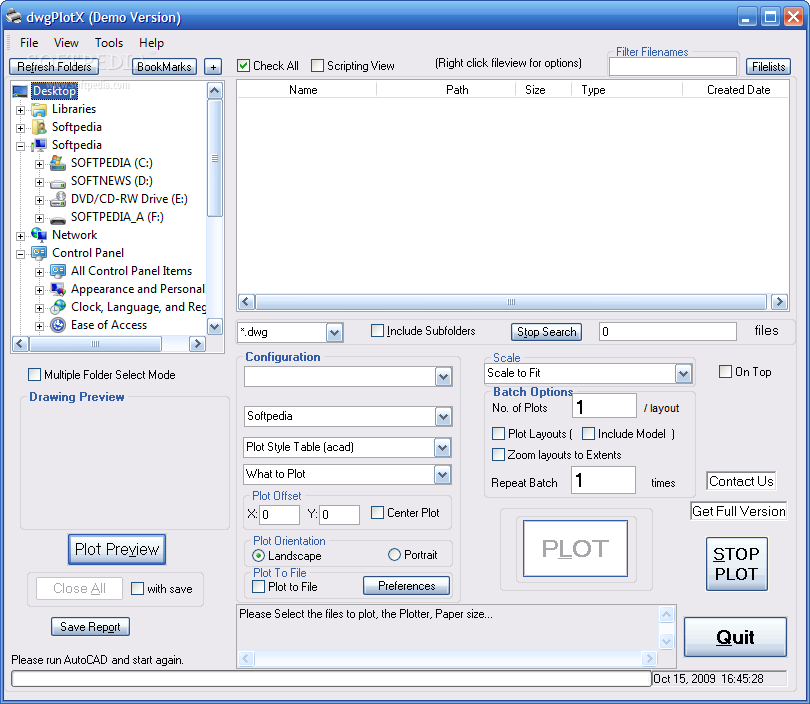The image size is (810, 704).
Task: Open the Help menu
Action: [x=151, y=43]
